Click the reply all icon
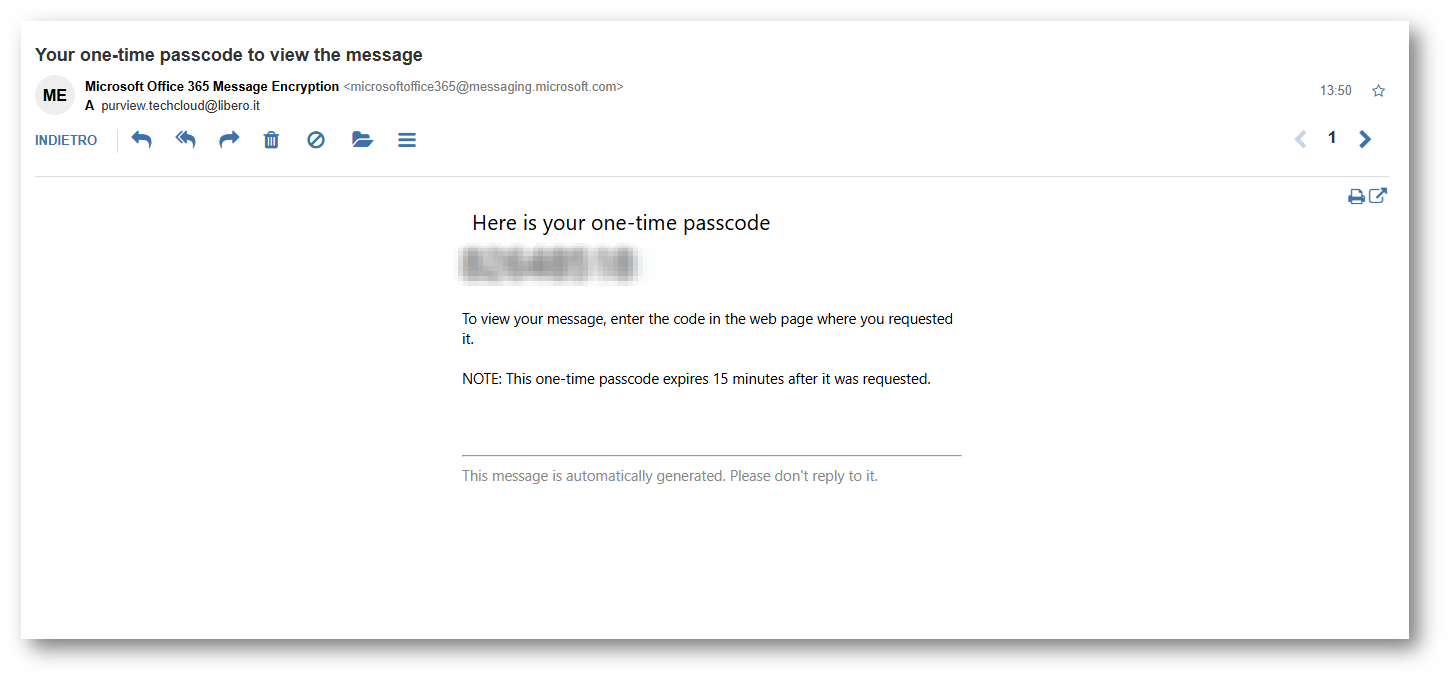Image resolution: width=1451 pixels, height=681 pixels. pos(186,140)
